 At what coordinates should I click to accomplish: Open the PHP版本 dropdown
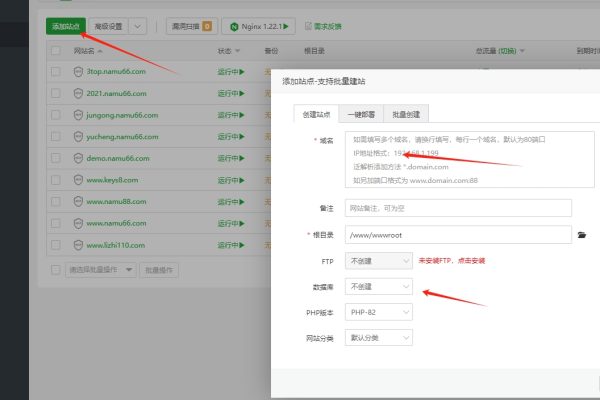click(379, 312)
